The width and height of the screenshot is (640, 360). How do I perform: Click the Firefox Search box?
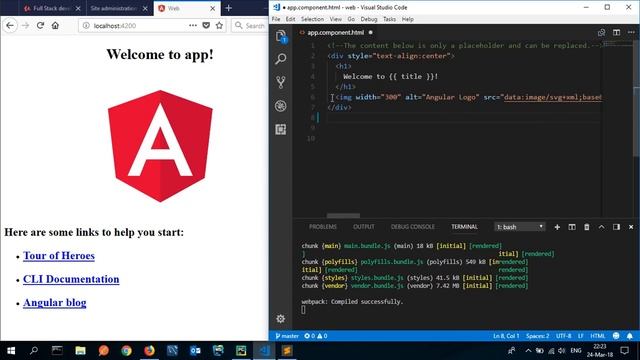point(250,26)
